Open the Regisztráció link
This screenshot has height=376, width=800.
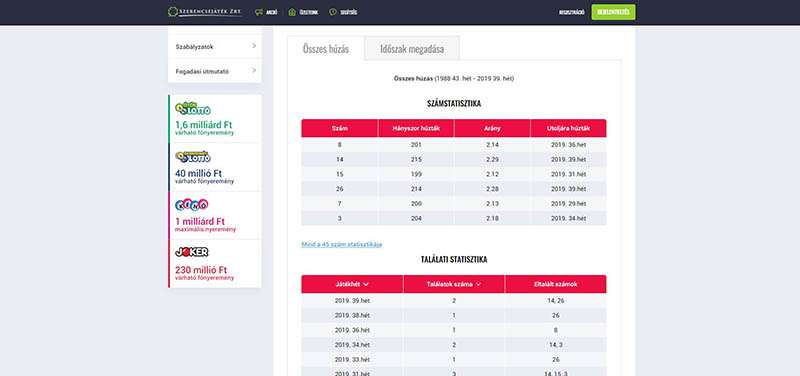572,12
